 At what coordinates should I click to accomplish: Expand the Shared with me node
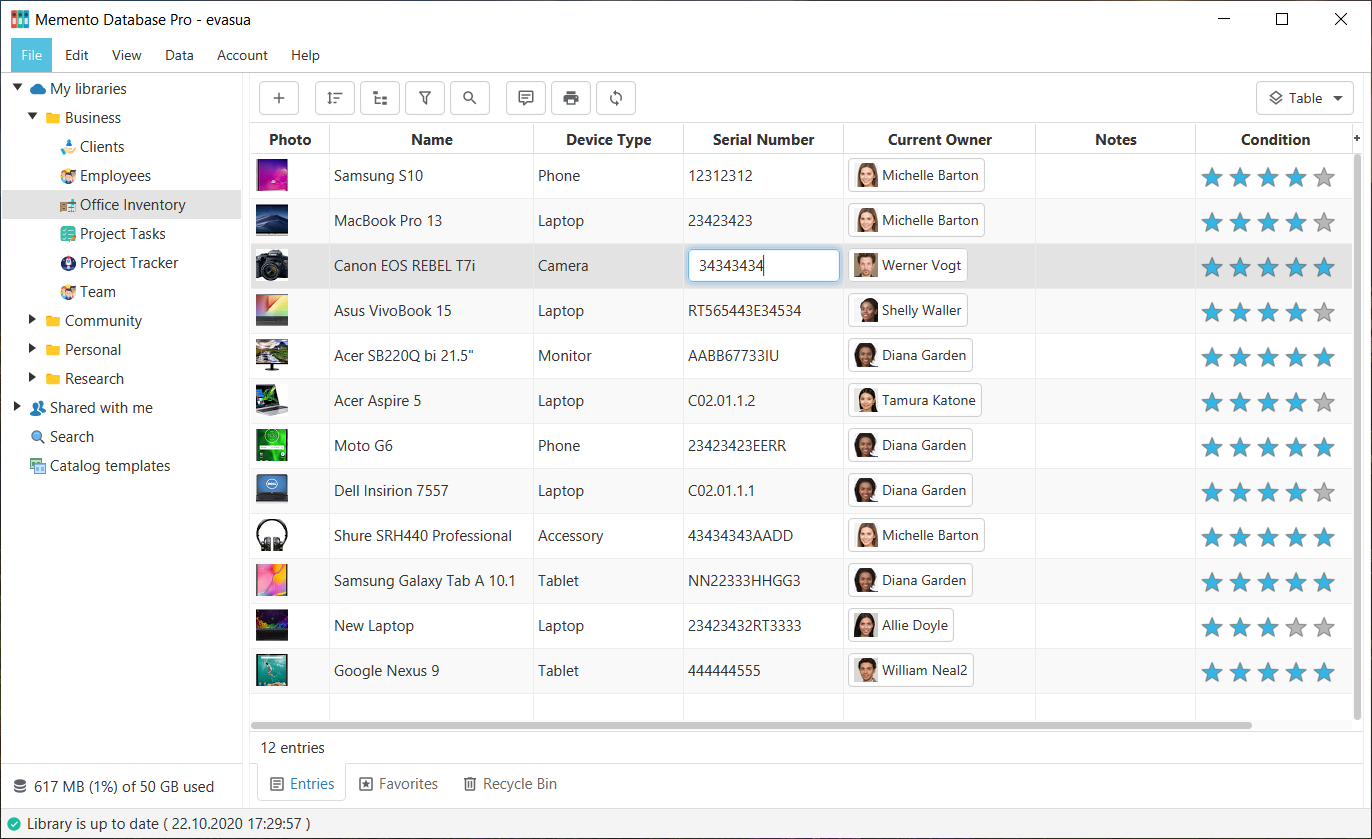tap(17, 407)
